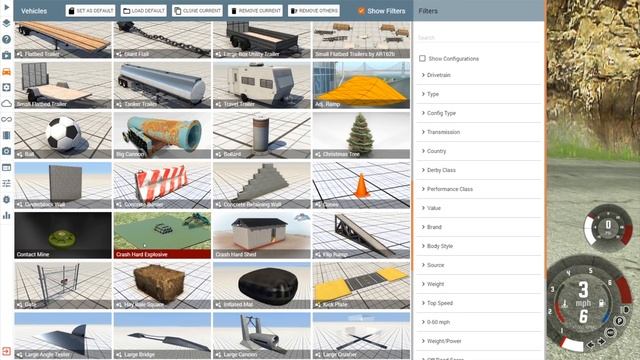640x360 pixels.
Task: Open the UI apps window icon
Action: [6, 167]
